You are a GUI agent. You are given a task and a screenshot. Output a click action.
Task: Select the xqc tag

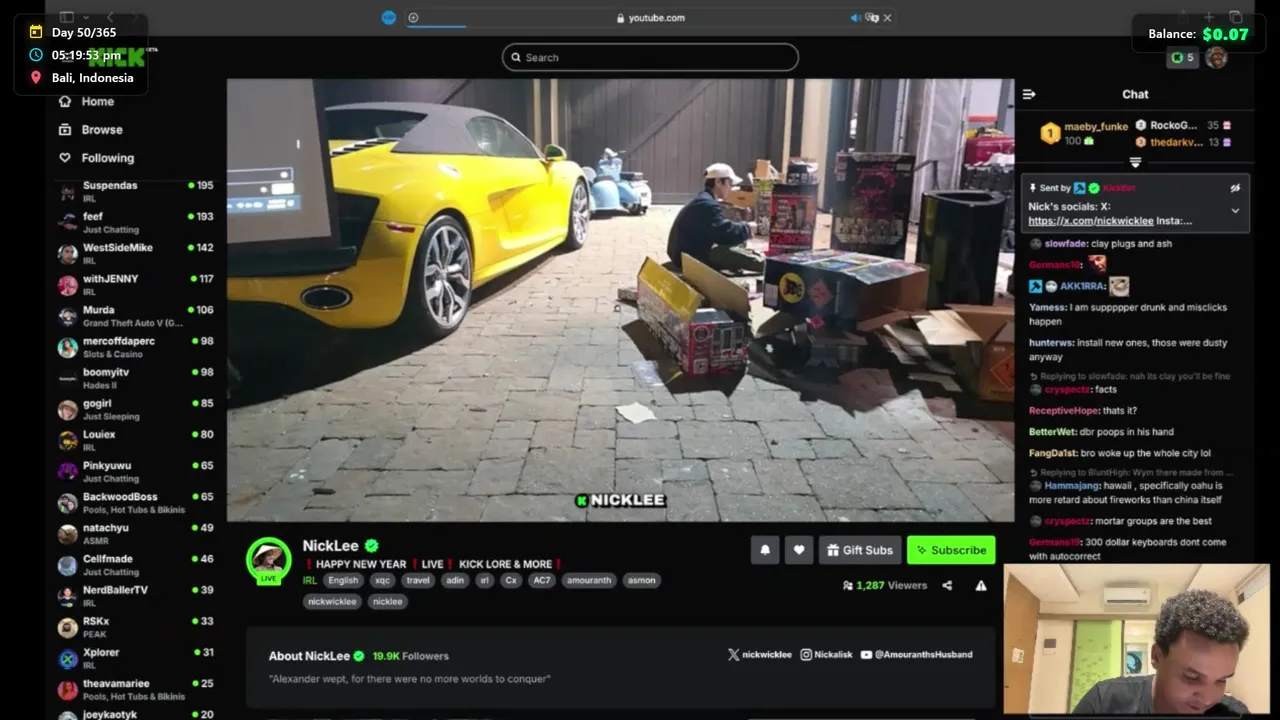[x=382, y=580]
